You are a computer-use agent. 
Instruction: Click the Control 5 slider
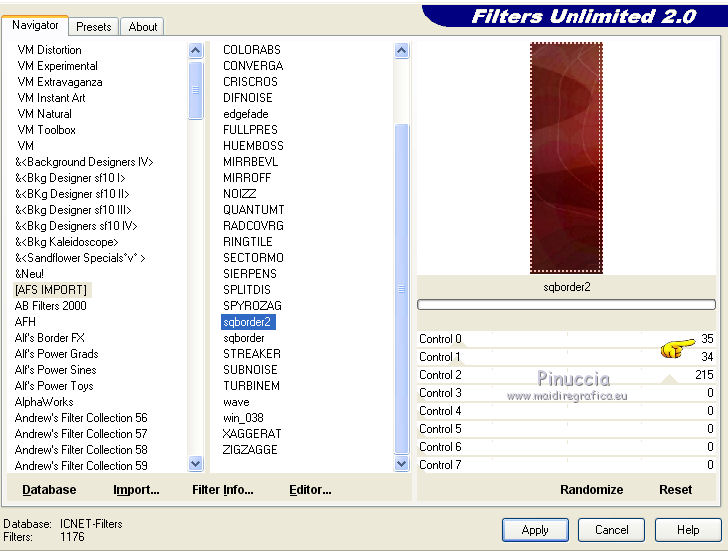click(566, 429)
